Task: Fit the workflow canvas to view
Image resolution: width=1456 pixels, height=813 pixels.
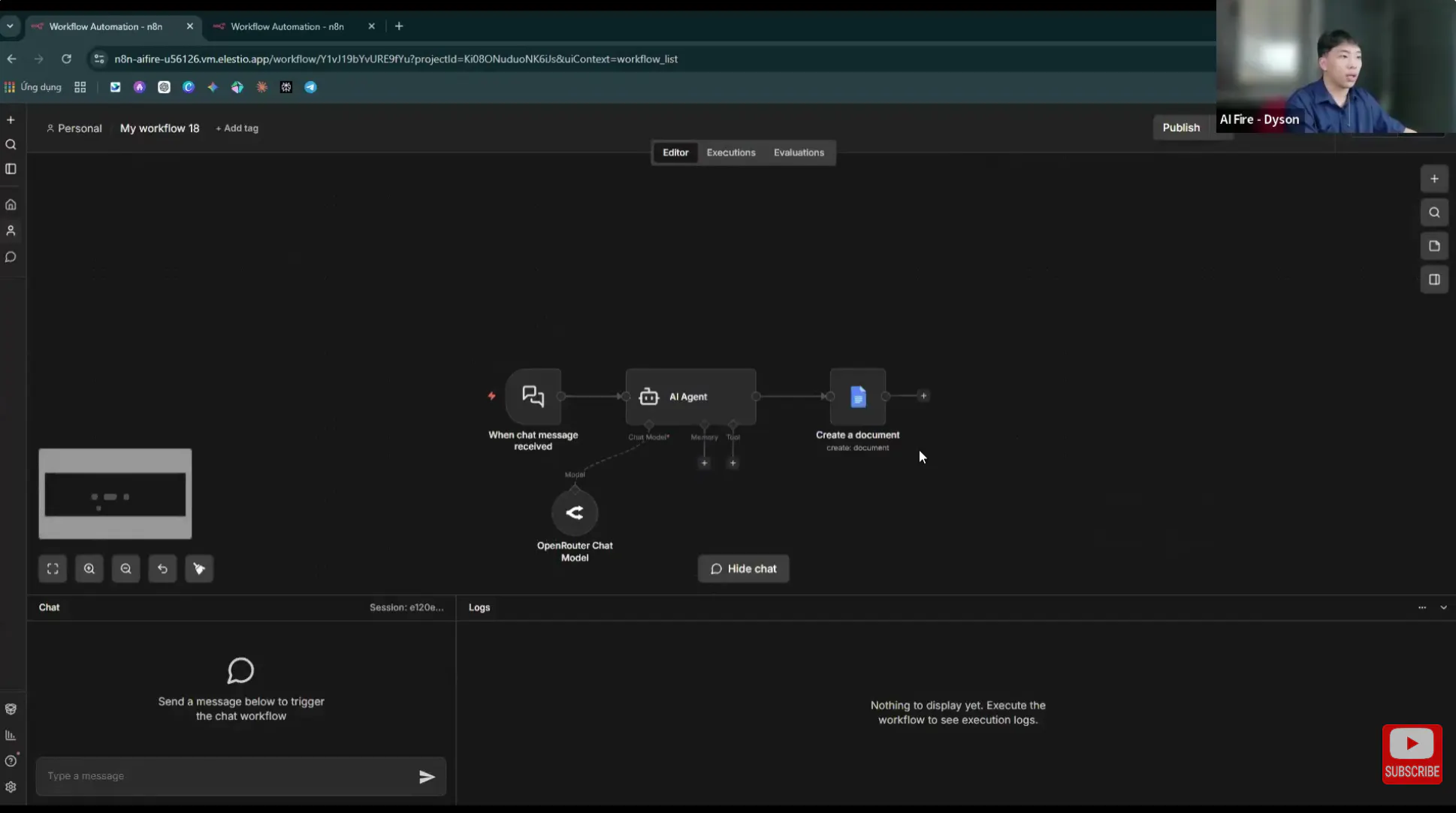Action: [53, 569]
